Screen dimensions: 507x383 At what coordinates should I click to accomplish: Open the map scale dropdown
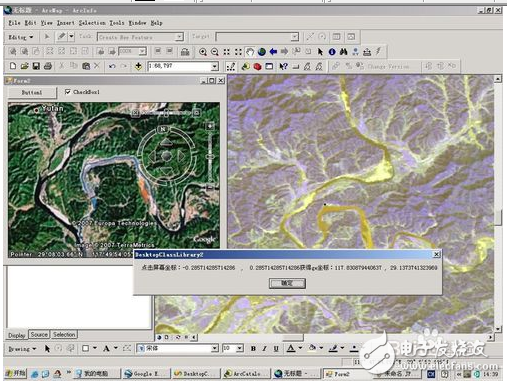(215, 66)
